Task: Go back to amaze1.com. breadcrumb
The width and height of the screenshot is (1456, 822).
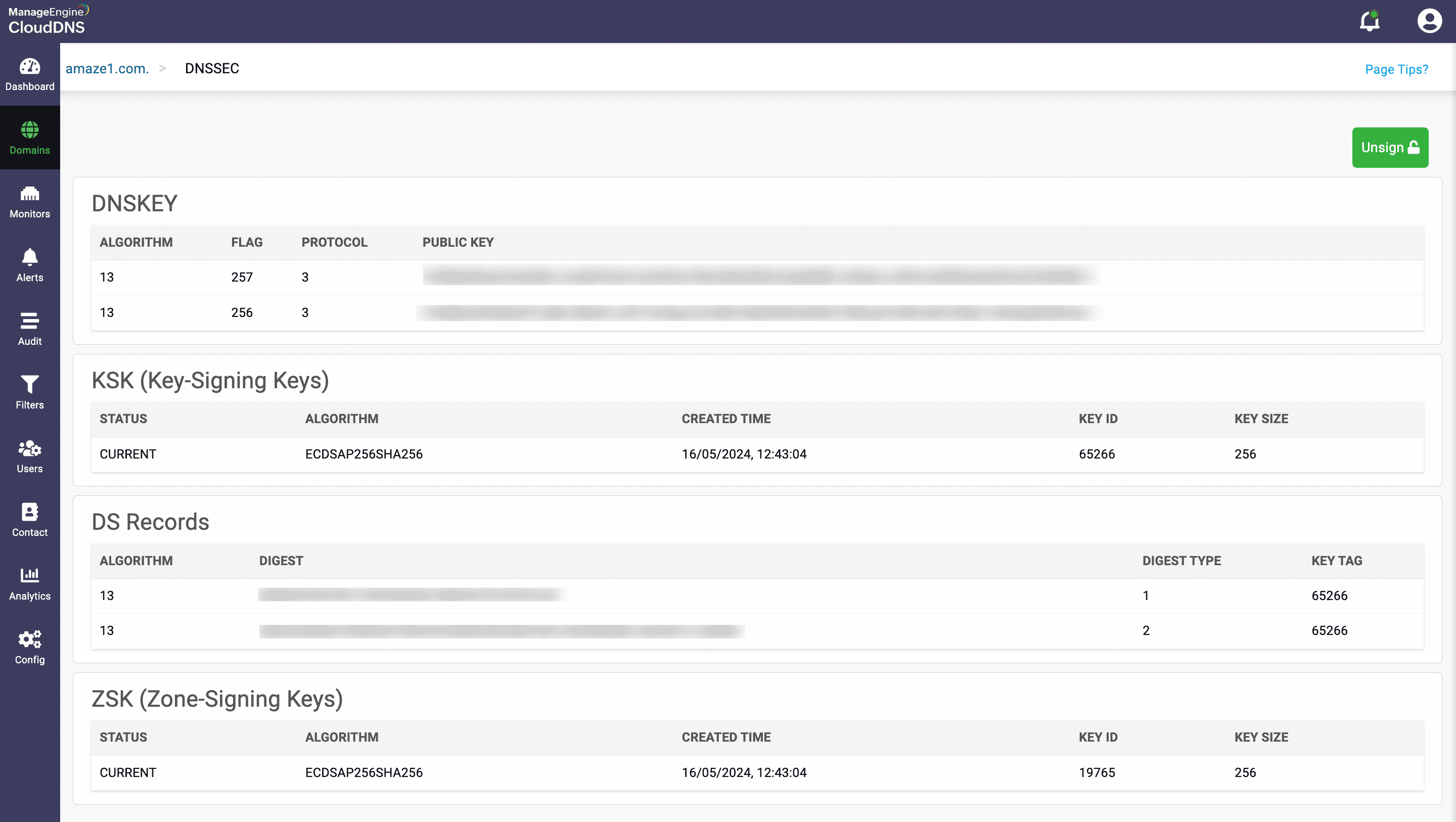Action: [x=107, y=68]
